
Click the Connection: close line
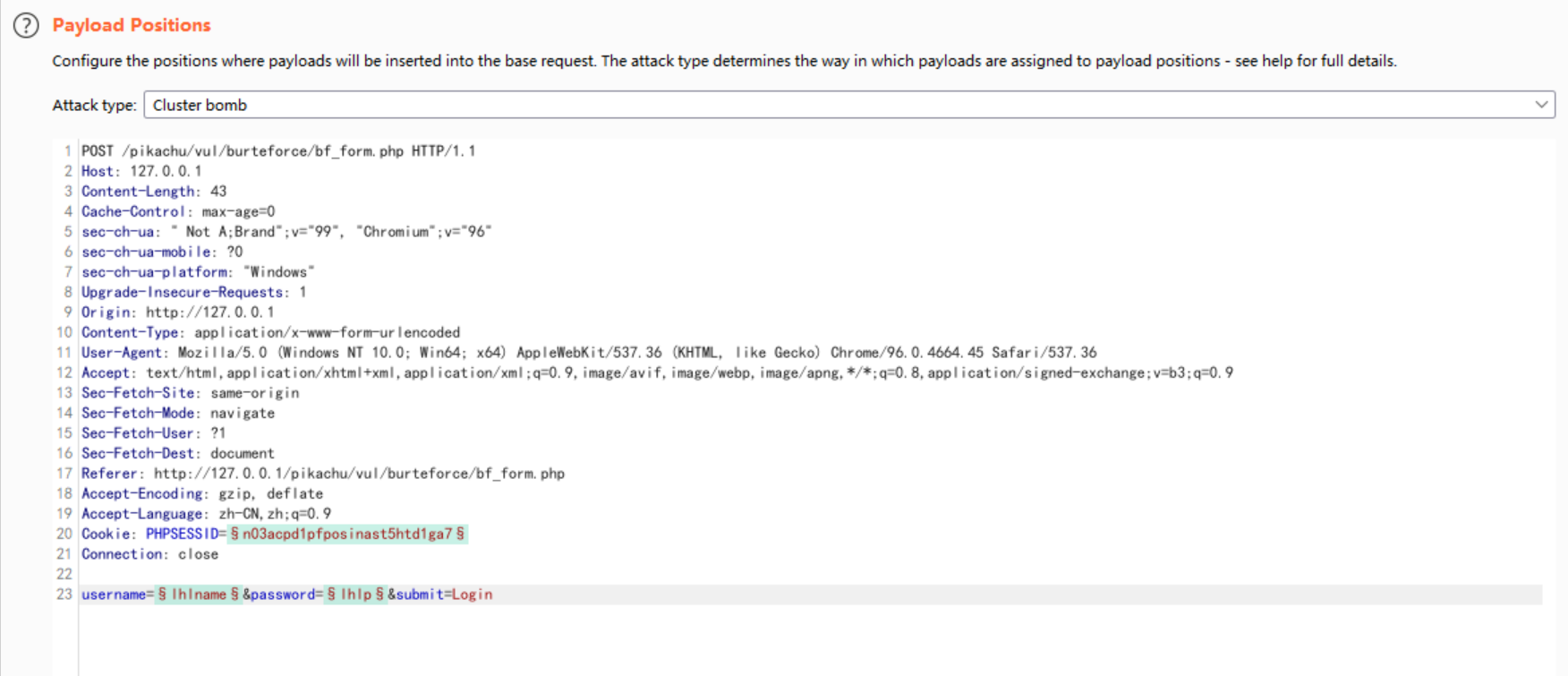pos(149,554)
